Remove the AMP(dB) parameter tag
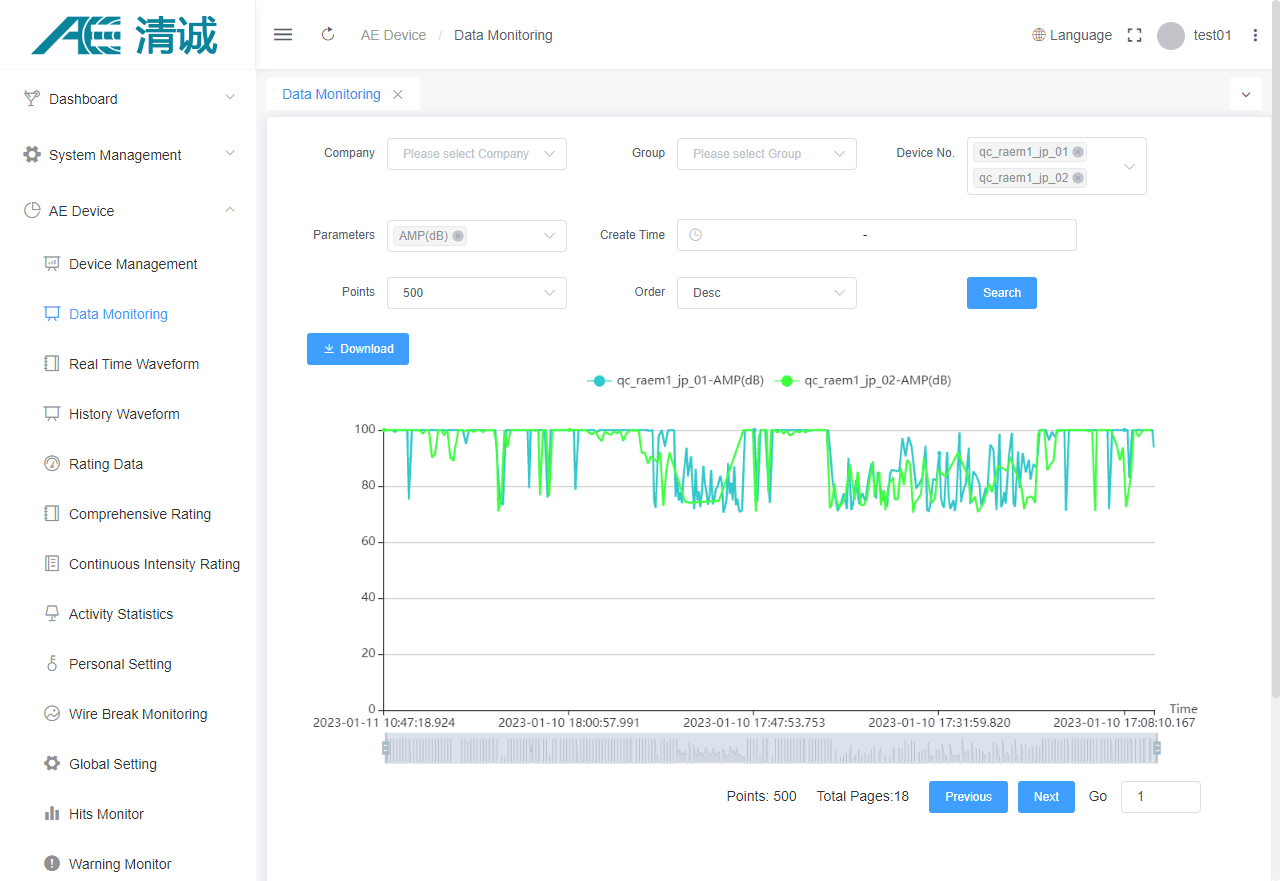 tap(458, 236)
